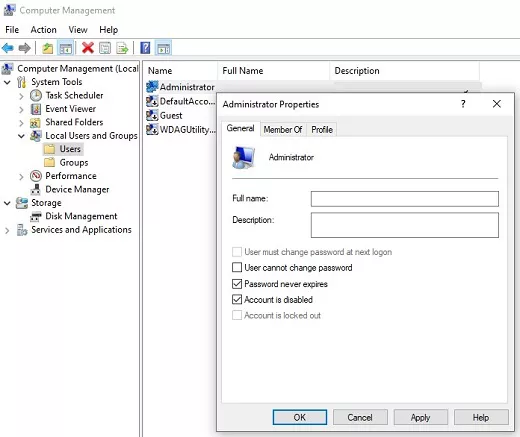The width and height of the screenshot is (520, 437).
Task: Click the DefaultAccount user icon
Action: tap(152, 101)
